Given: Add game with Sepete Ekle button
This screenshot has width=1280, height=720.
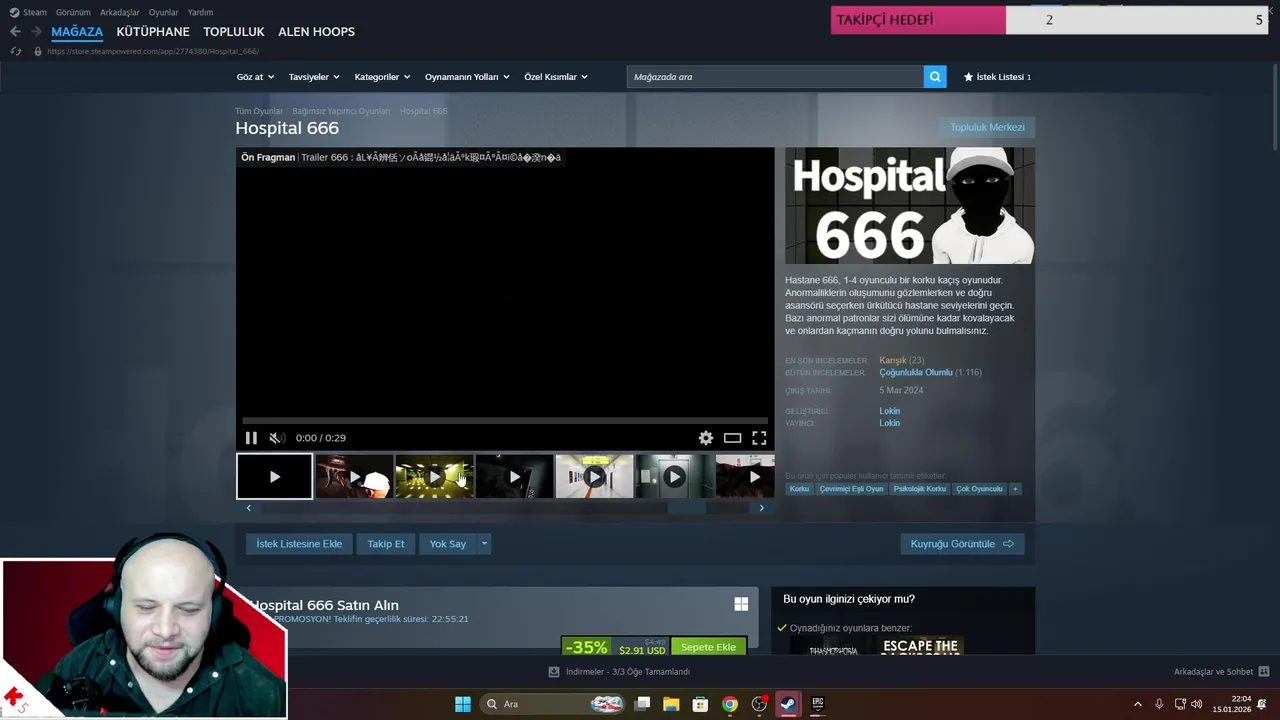Looking at the screenshot, I should click(708, 647).
